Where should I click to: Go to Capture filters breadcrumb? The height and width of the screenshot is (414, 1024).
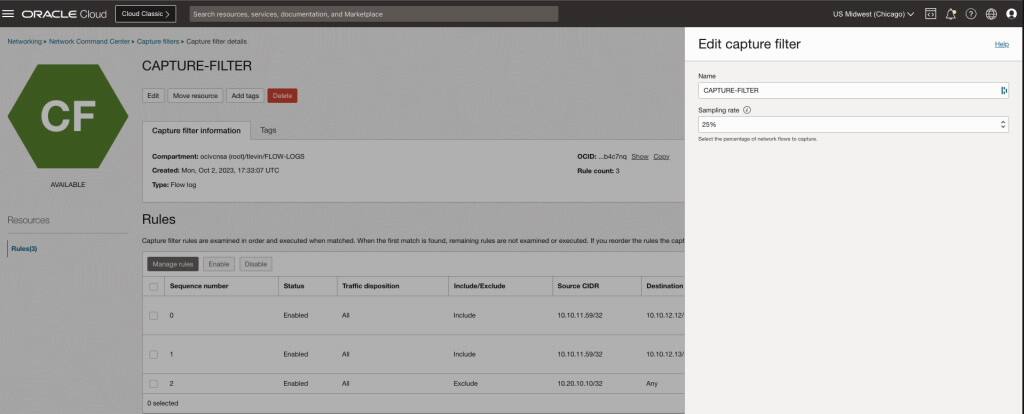pyautogui.click(x=158, y=42)
